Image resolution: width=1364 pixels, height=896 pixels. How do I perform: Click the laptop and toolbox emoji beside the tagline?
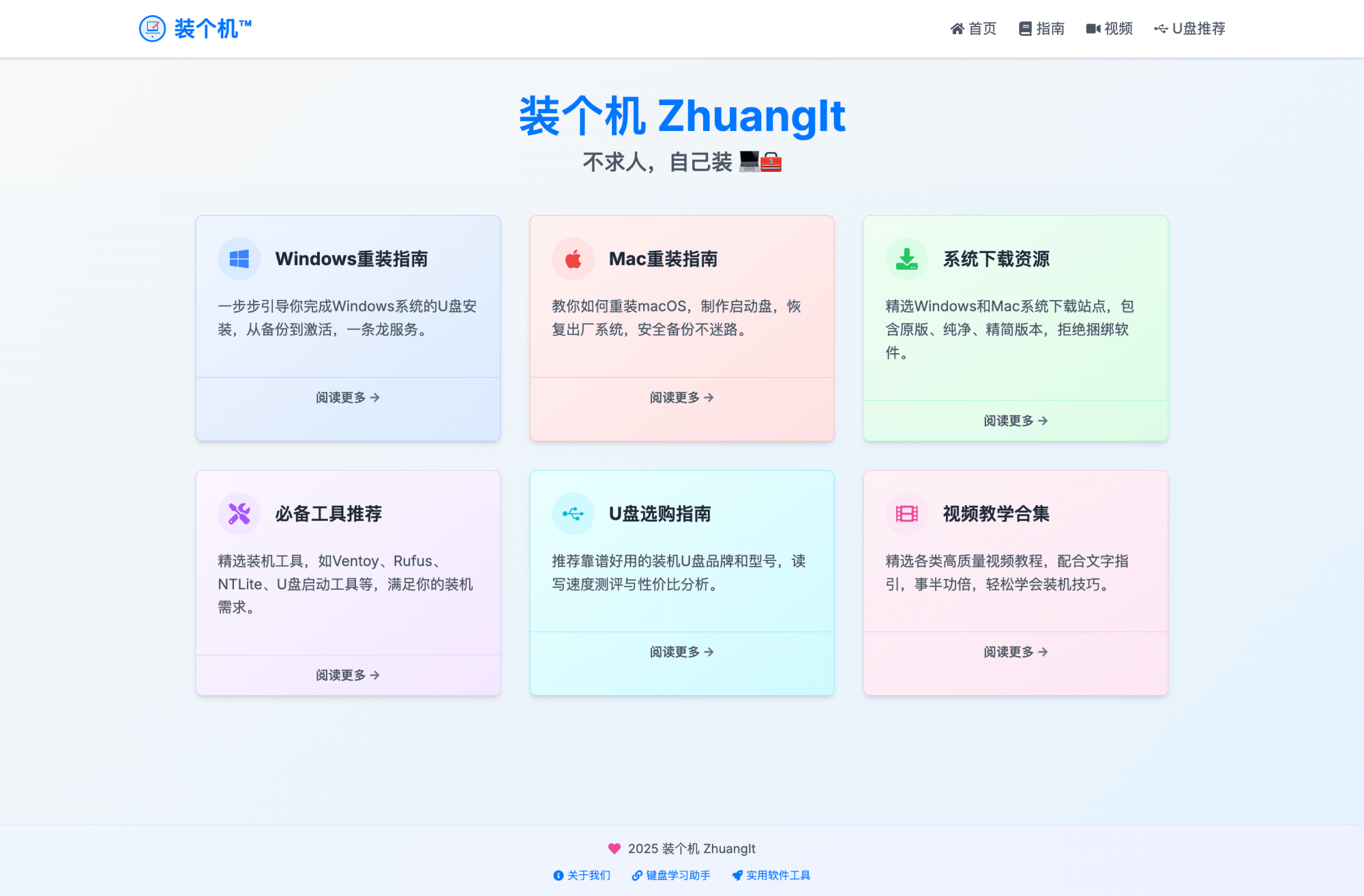[760, 162]
